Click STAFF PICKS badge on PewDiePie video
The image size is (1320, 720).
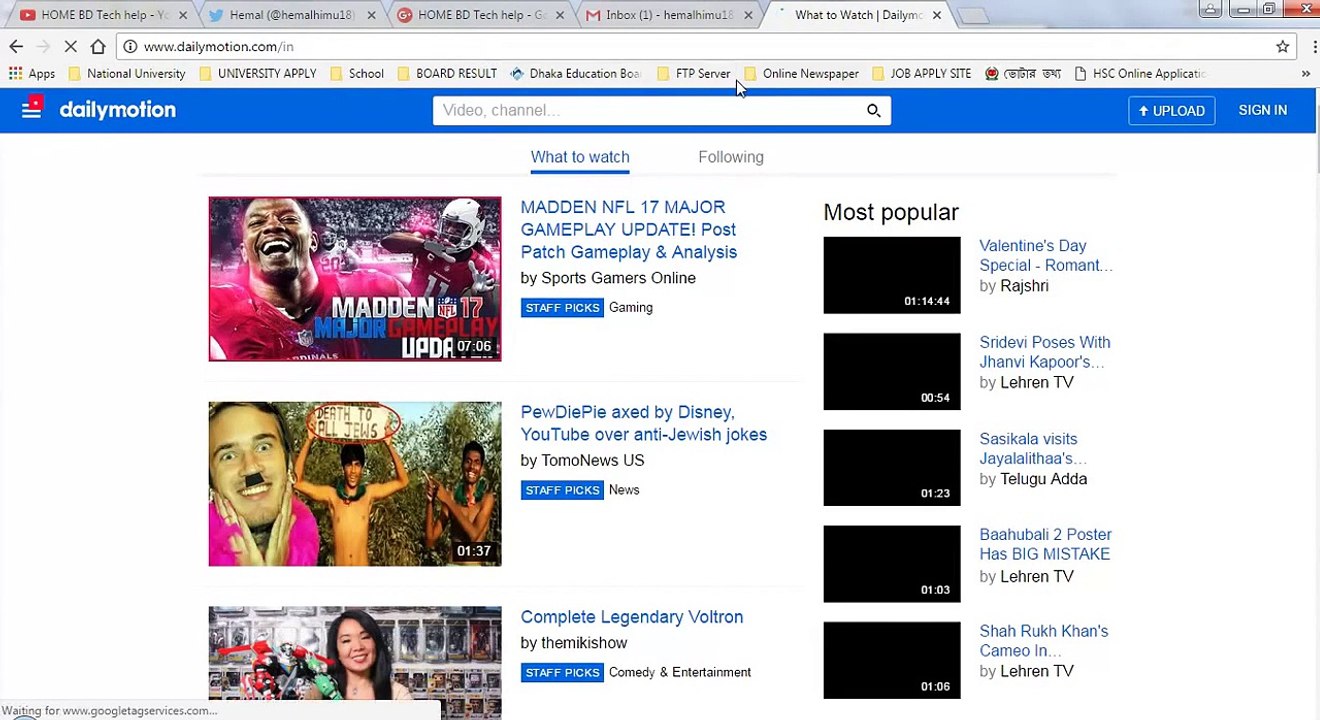(562, 490)
